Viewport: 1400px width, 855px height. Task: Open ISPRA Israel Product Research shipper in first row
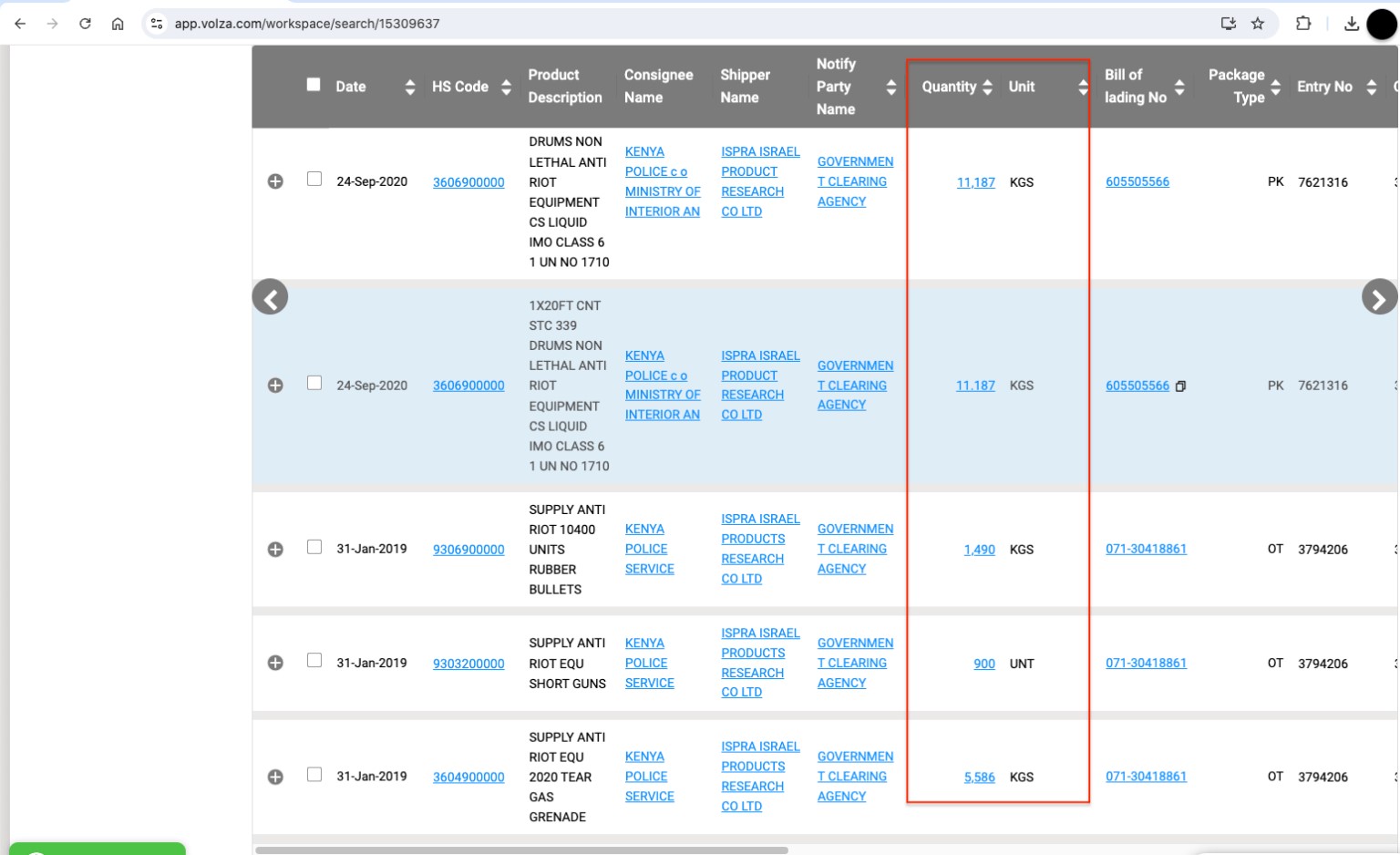tap(760, 181)
